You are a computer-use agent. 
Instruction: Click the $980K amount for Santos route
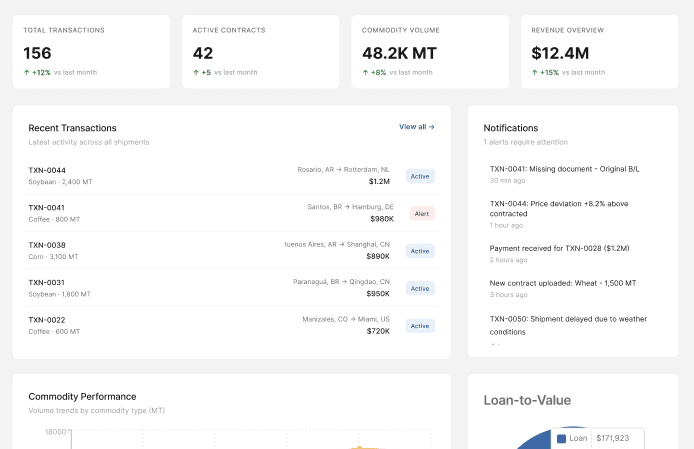[x=382, y=219]
